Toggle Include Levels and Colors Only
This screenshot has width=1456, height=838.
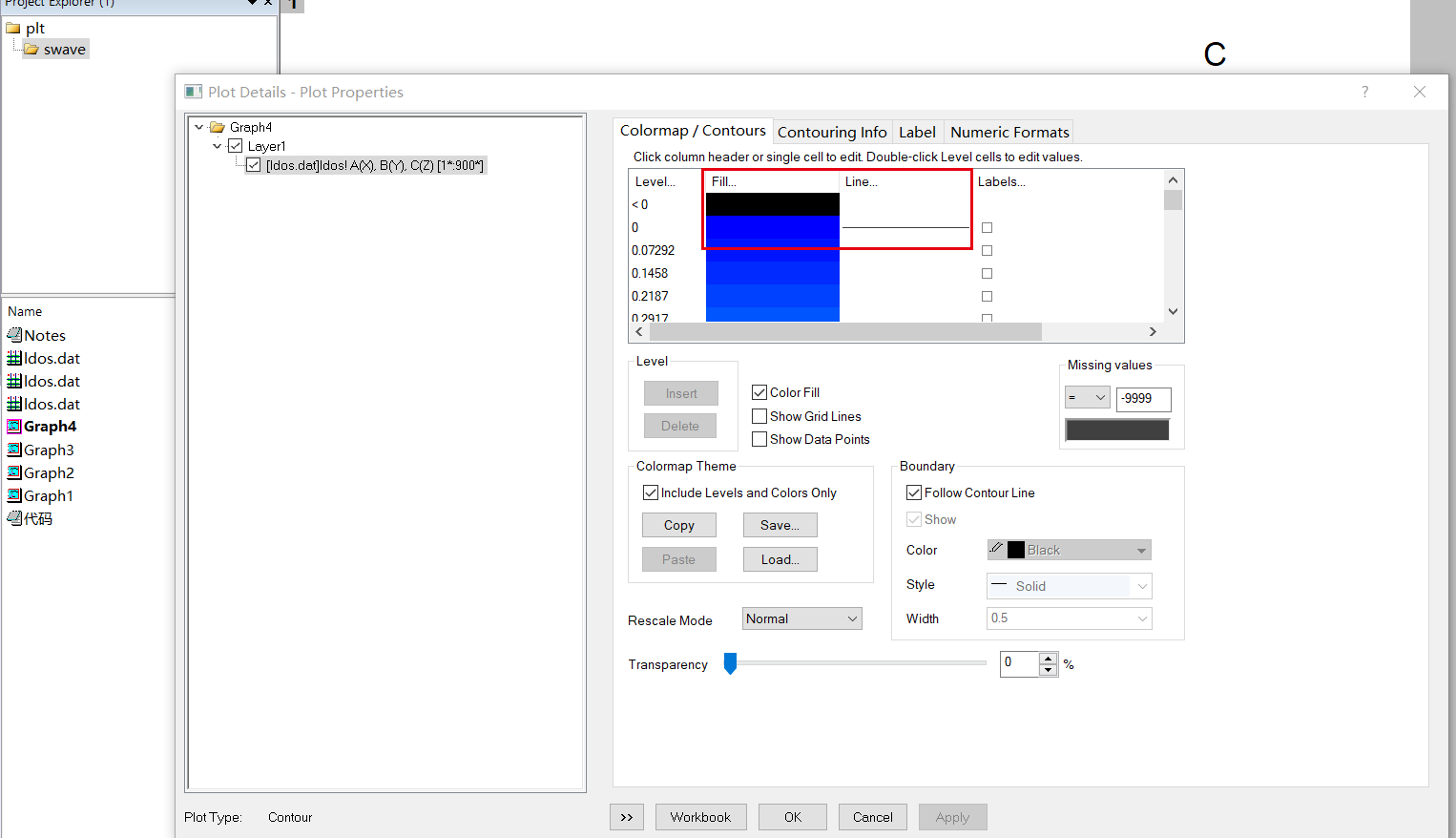[651, 492]
